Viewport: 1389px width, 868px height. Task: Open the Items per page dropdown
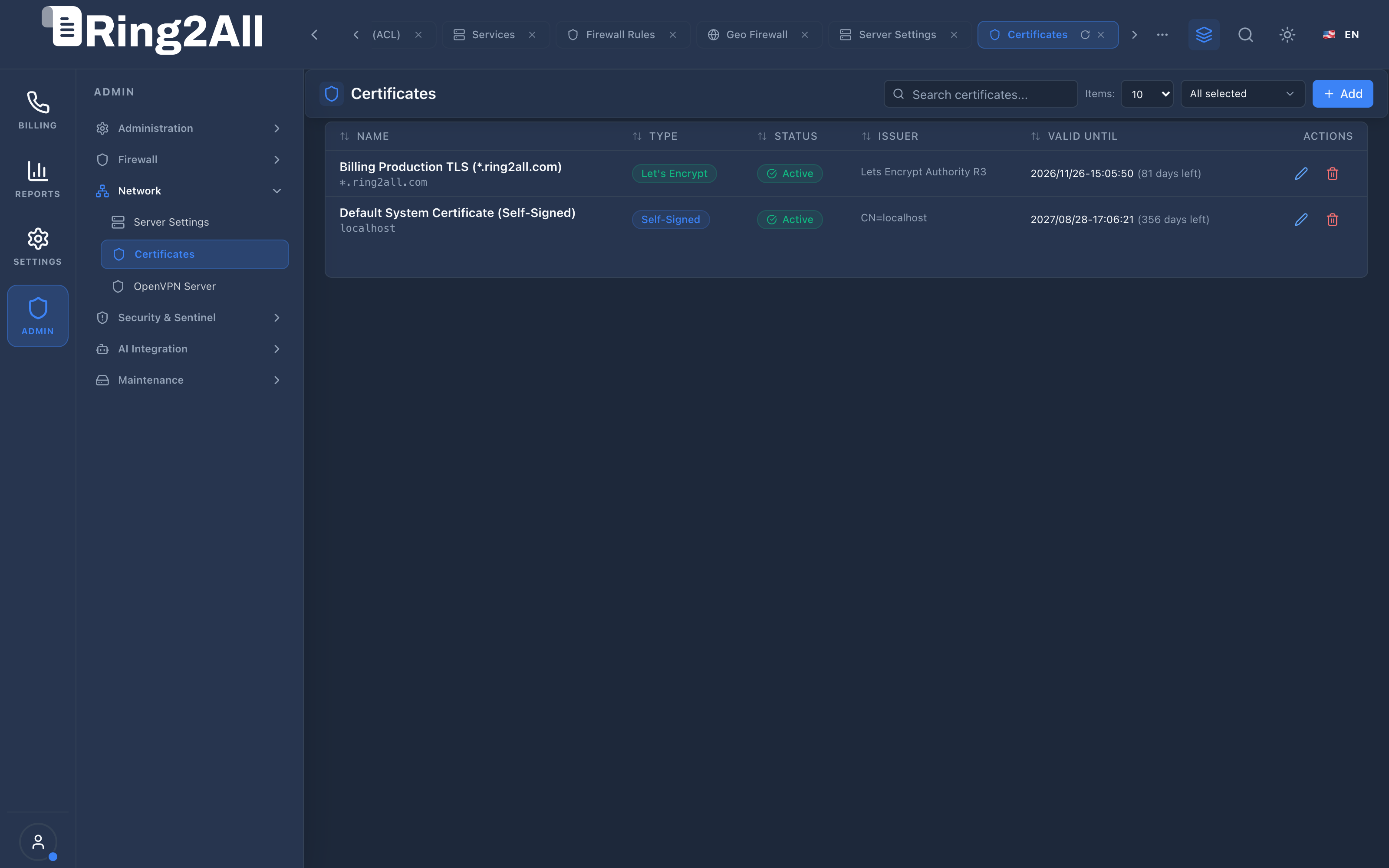click(1147, 94)
